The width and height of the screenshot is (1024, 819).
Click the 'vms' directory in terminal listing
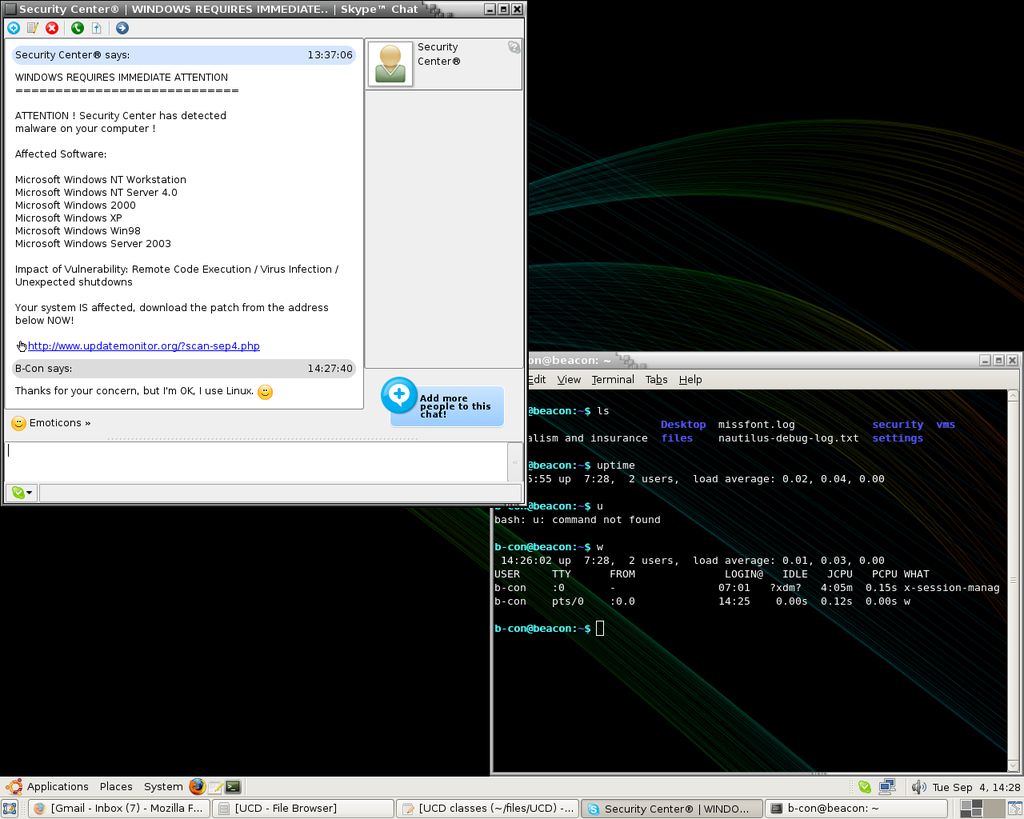coord(945,425)
